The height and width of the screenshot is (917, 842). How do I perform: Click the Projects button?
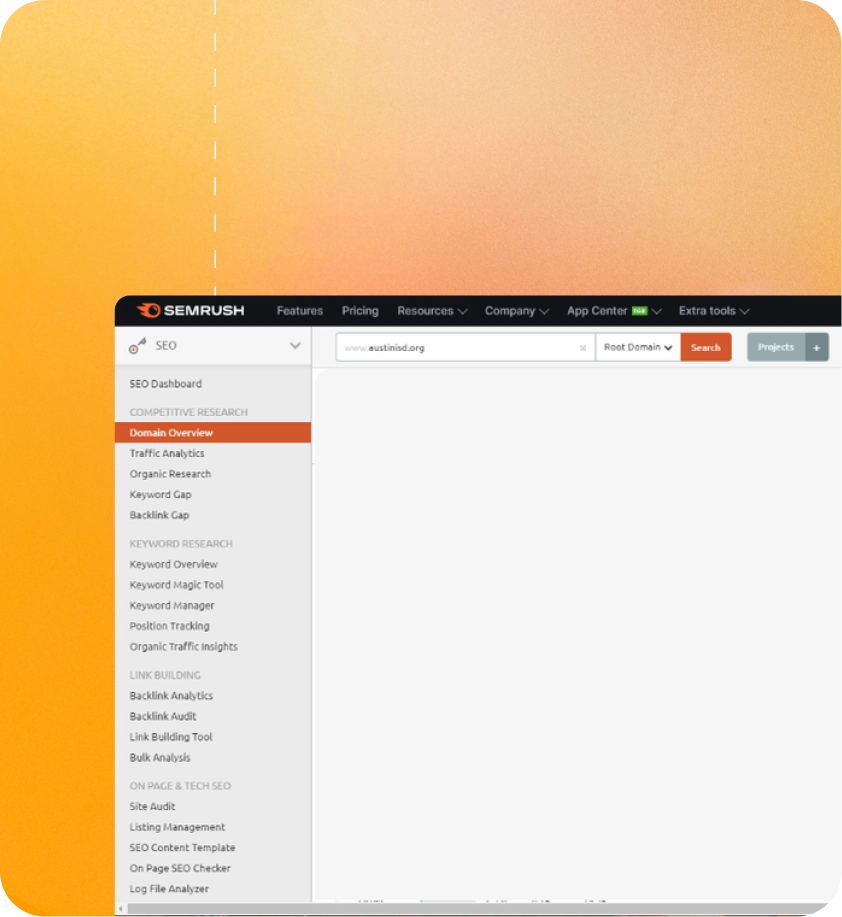coord(776,348)
